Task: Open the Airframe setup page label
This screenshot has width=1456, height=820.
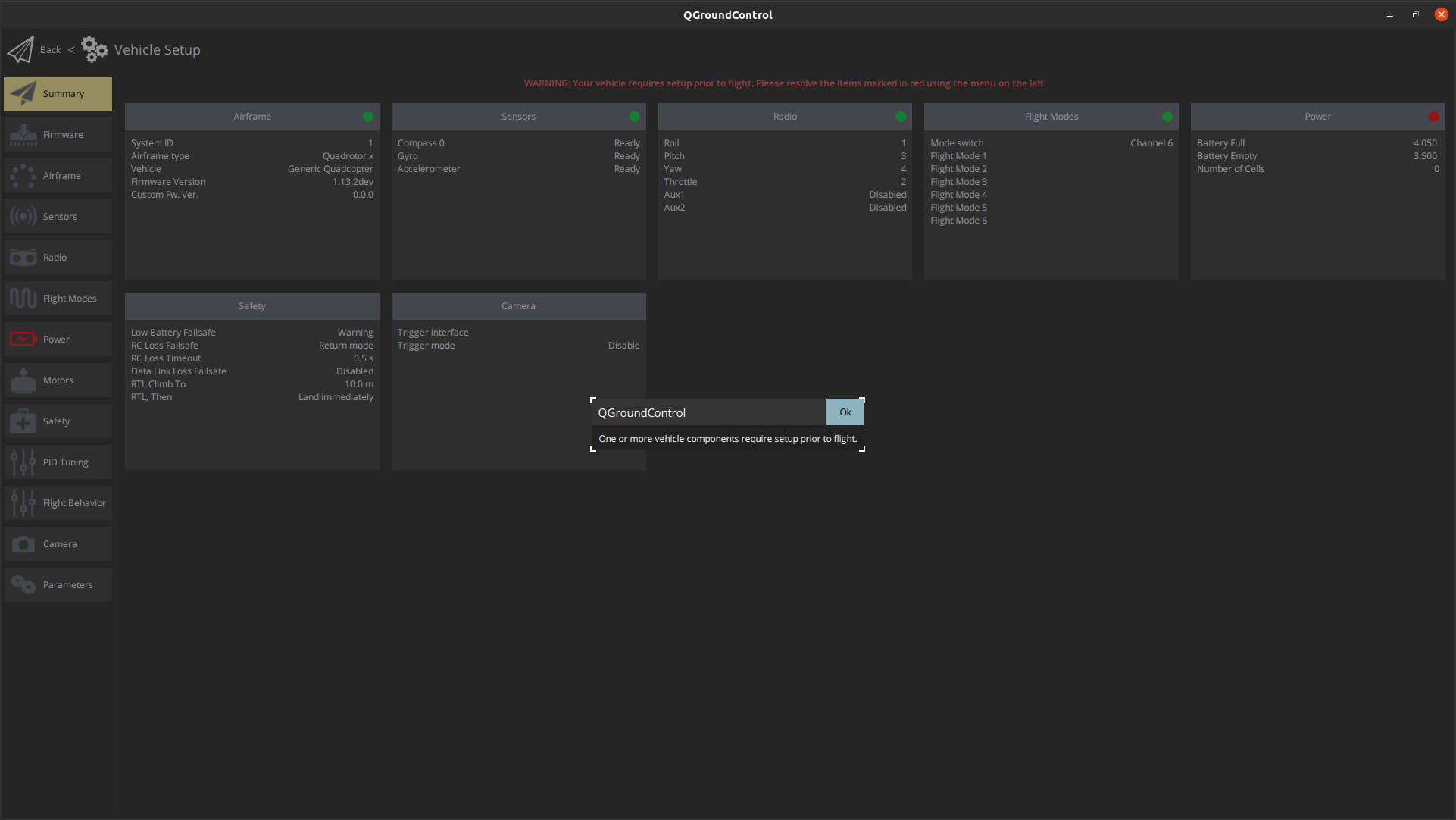Action: pos(62,176)
